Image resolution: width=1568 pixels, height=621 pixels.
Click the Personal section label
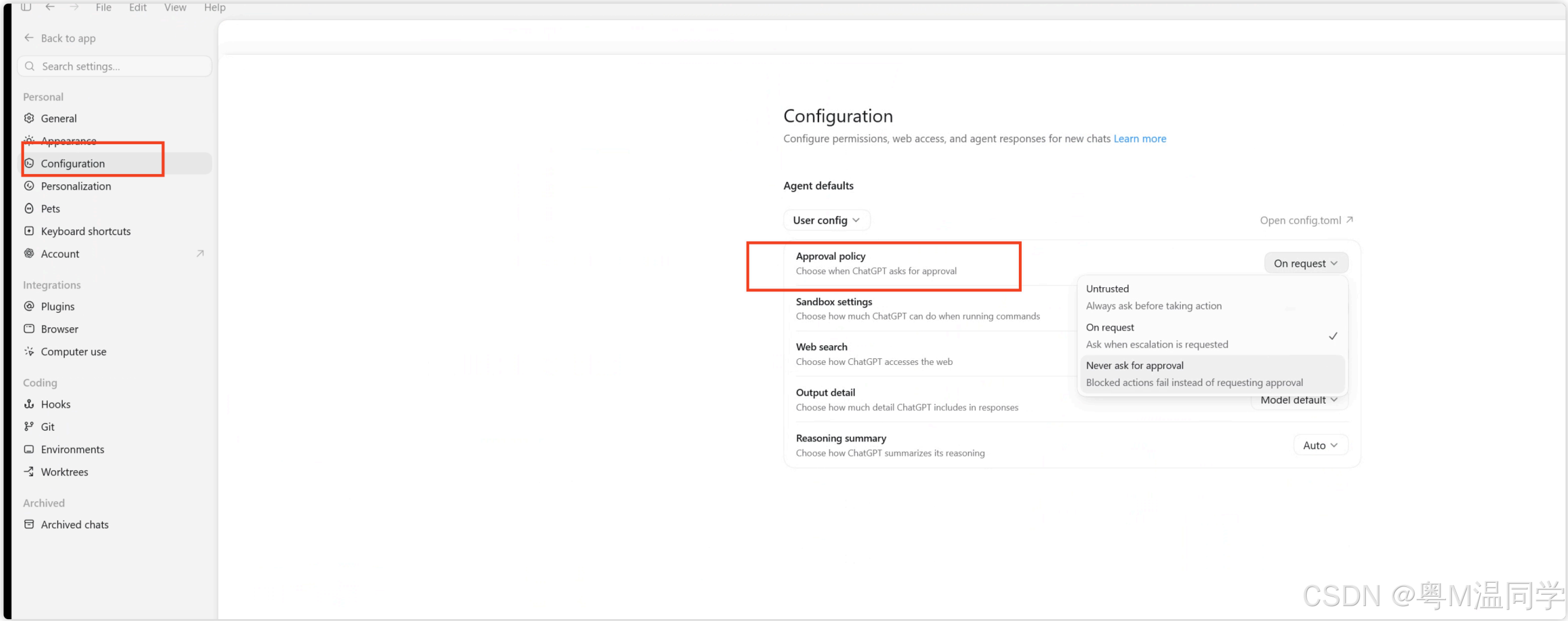pos(43,97)
